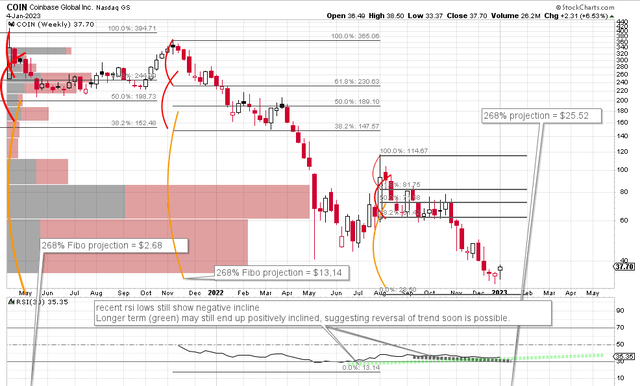Click the 10 level on RSI axis
The height and width of the screenshot is (386, 640).
point(620,378)
